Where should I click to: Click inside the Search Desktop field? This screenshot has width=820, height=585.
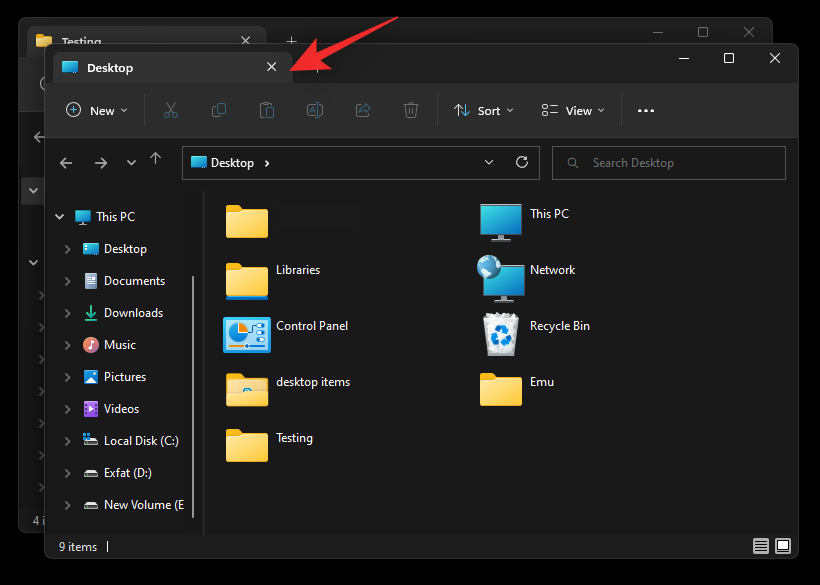click(x=668, y=162)
